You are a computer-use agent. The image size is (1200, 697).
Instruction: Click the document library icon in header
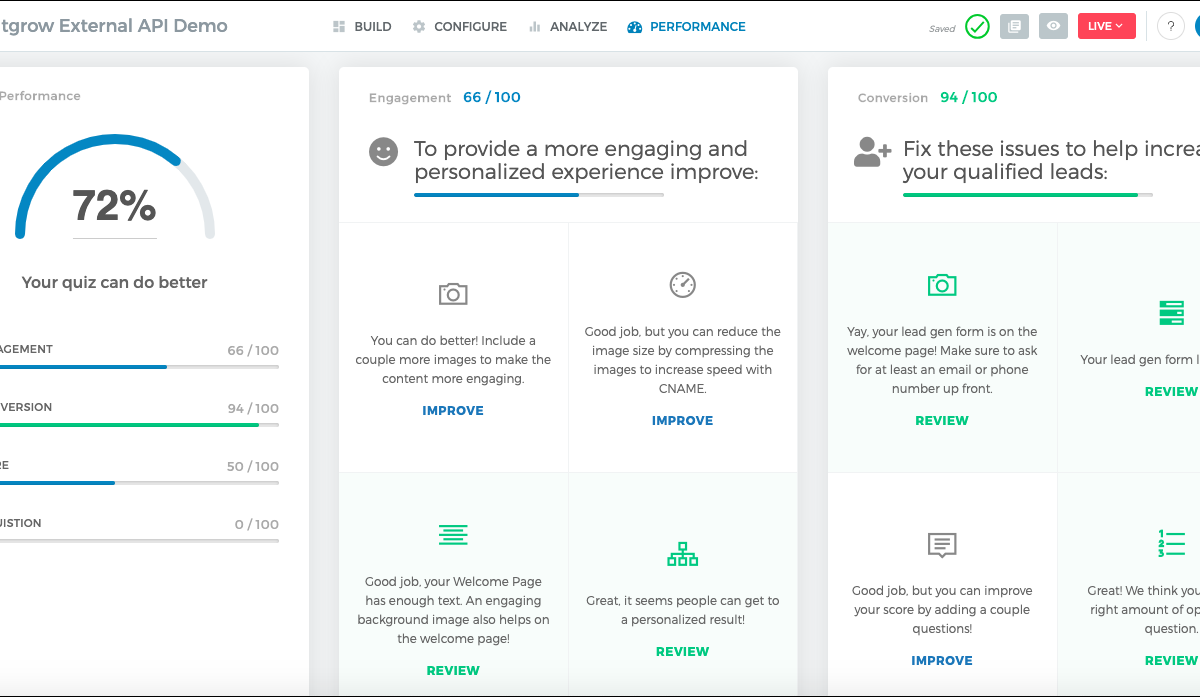(1014, 27)
